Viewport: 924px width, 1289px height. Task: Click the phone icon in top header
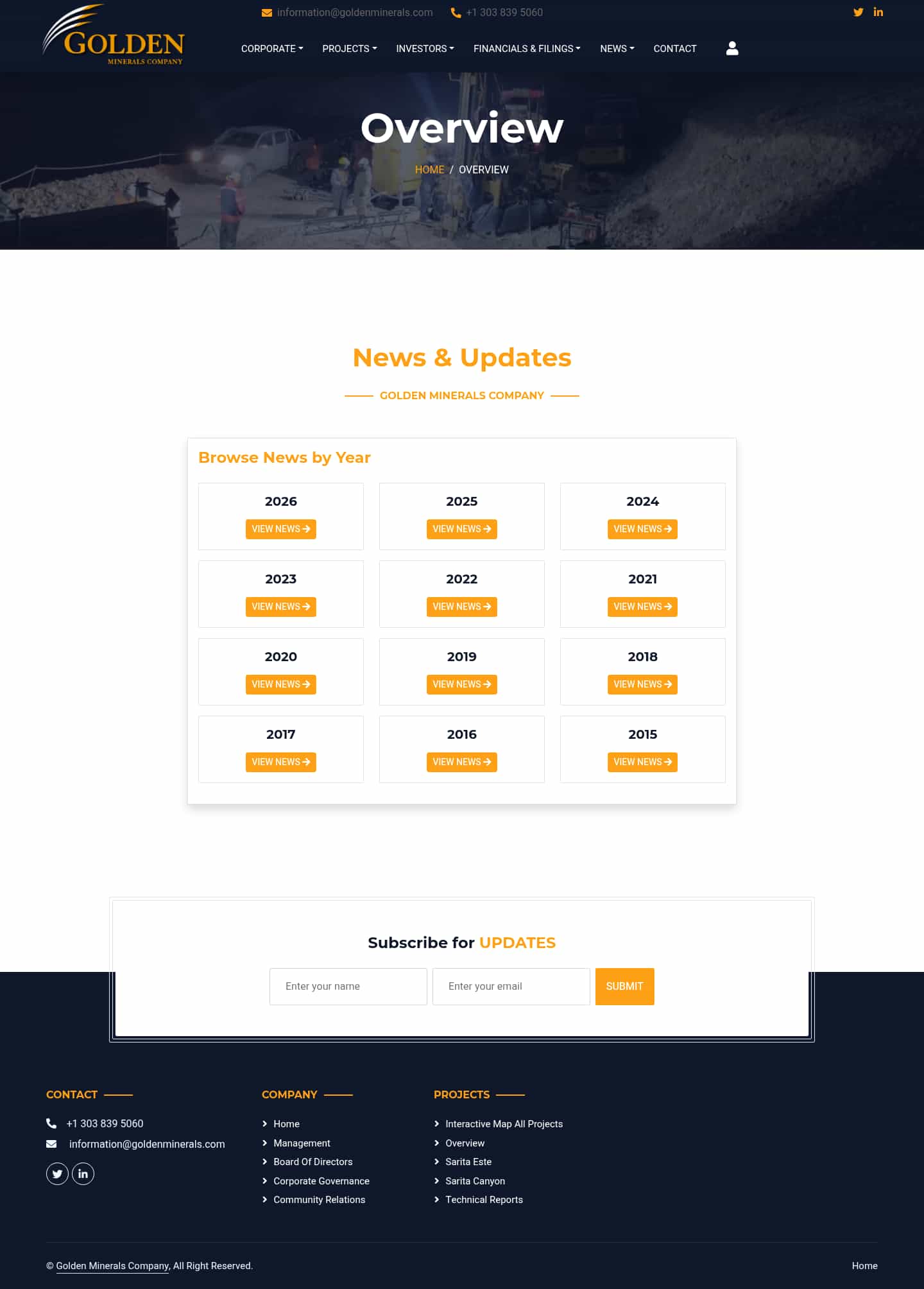[456, 13]
